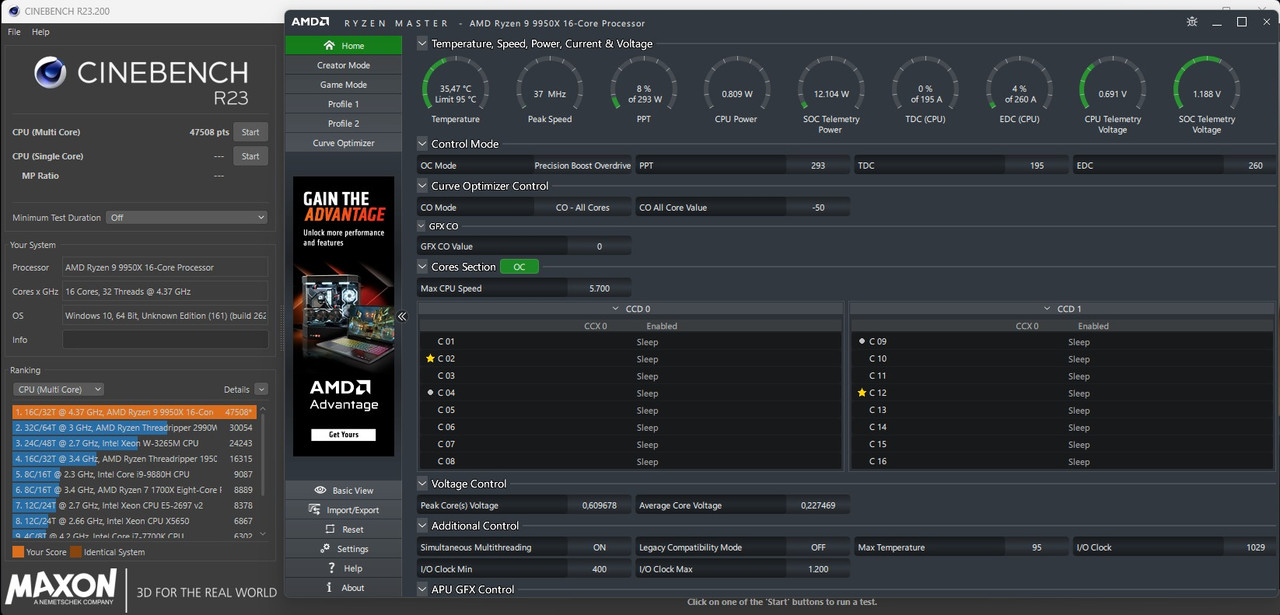Open the Minimum Test Duration dropdown

coord(188,217)
